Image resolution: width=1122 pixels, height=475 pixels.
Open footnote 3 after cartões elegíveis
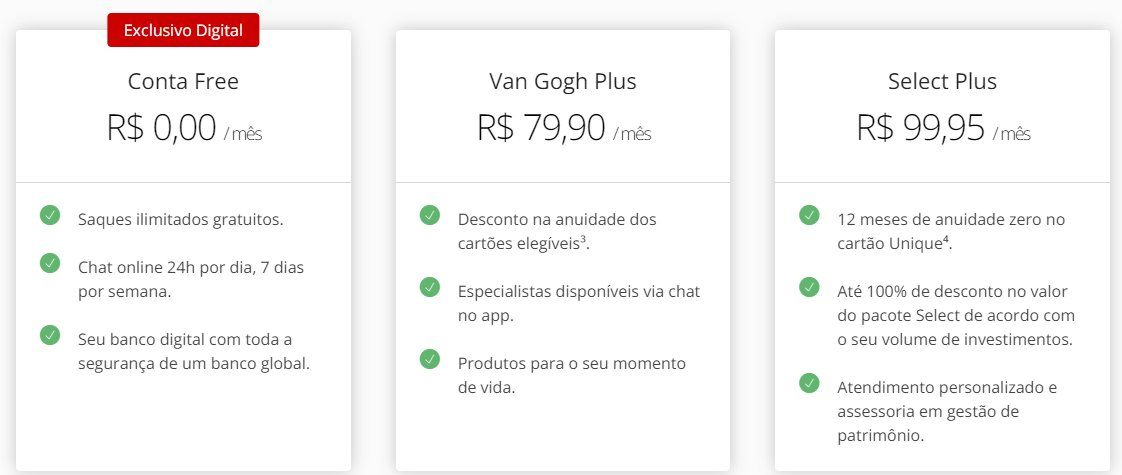pos(583,239)
